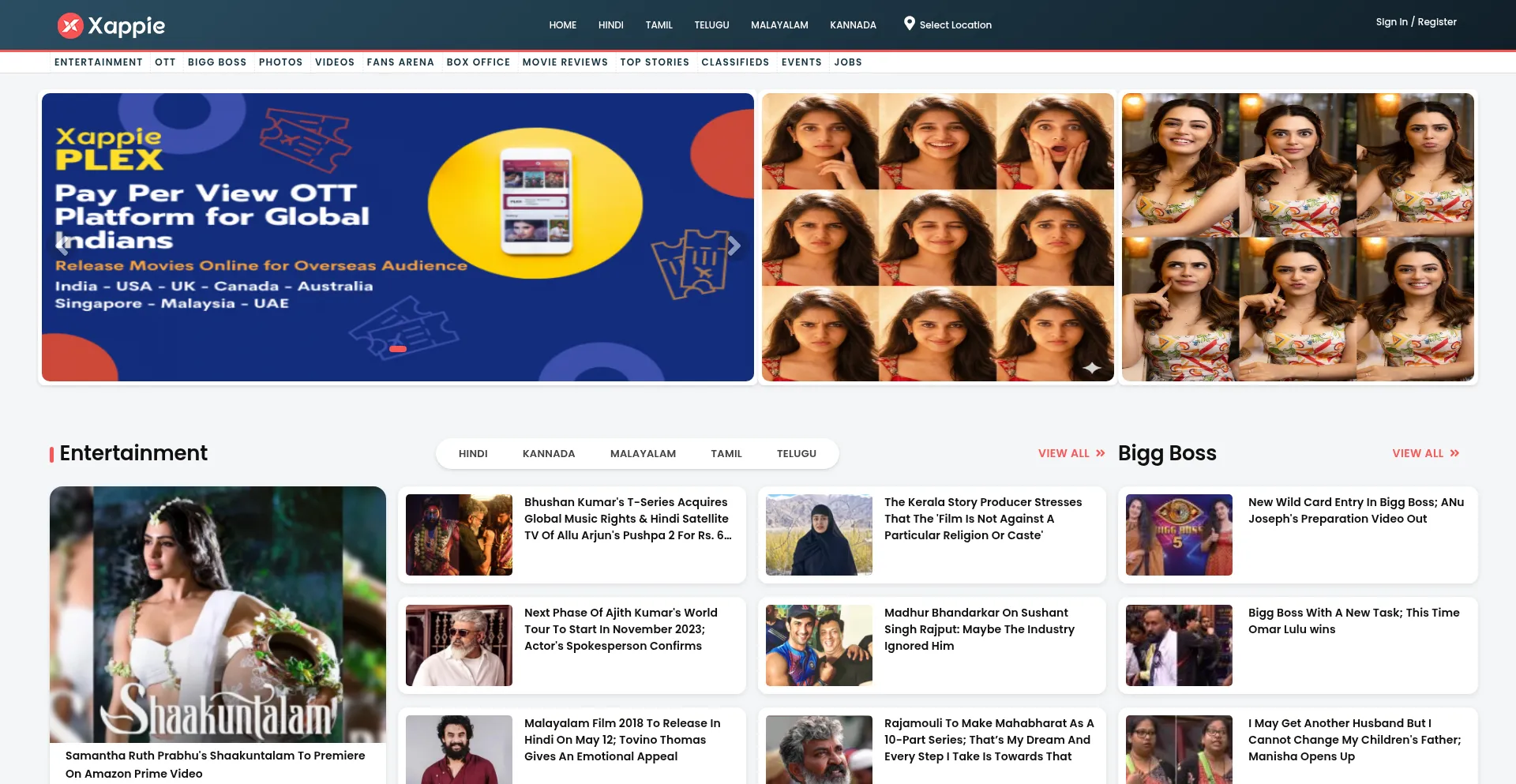Image resolution: width=1516 pixels, height=784 pixels.
Task: Click Sign In link
Action: pos(1391,22)
